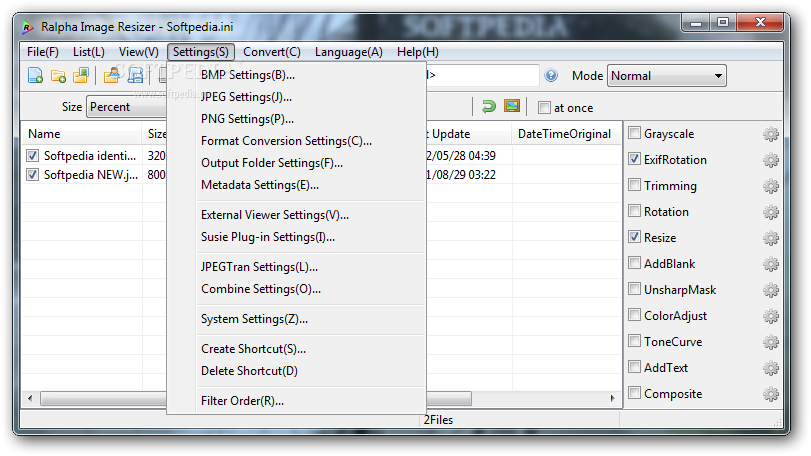Viewport: 811px width, 456px height.
Task: Open UnsharpMask filter gear settings
Action: tap(771, 290)
